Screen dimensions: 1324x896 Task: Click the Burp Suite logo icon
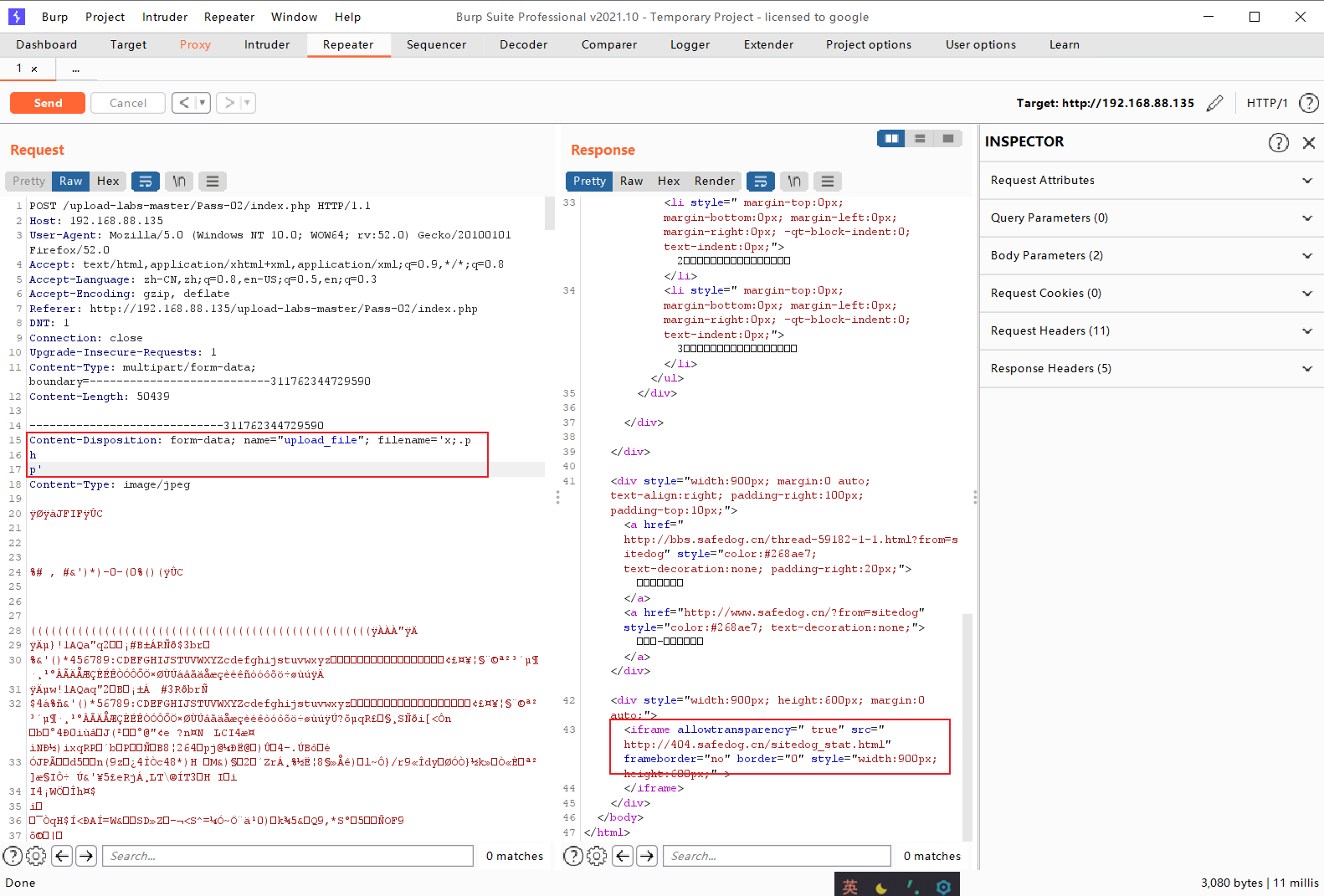(x=17, y=17)
